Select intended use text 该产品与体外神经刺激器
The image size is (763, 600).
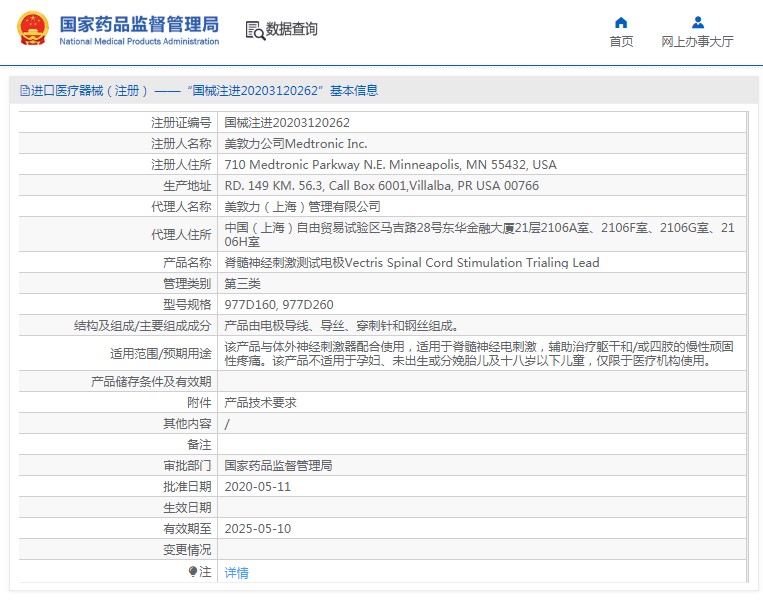tap(479, 353)
